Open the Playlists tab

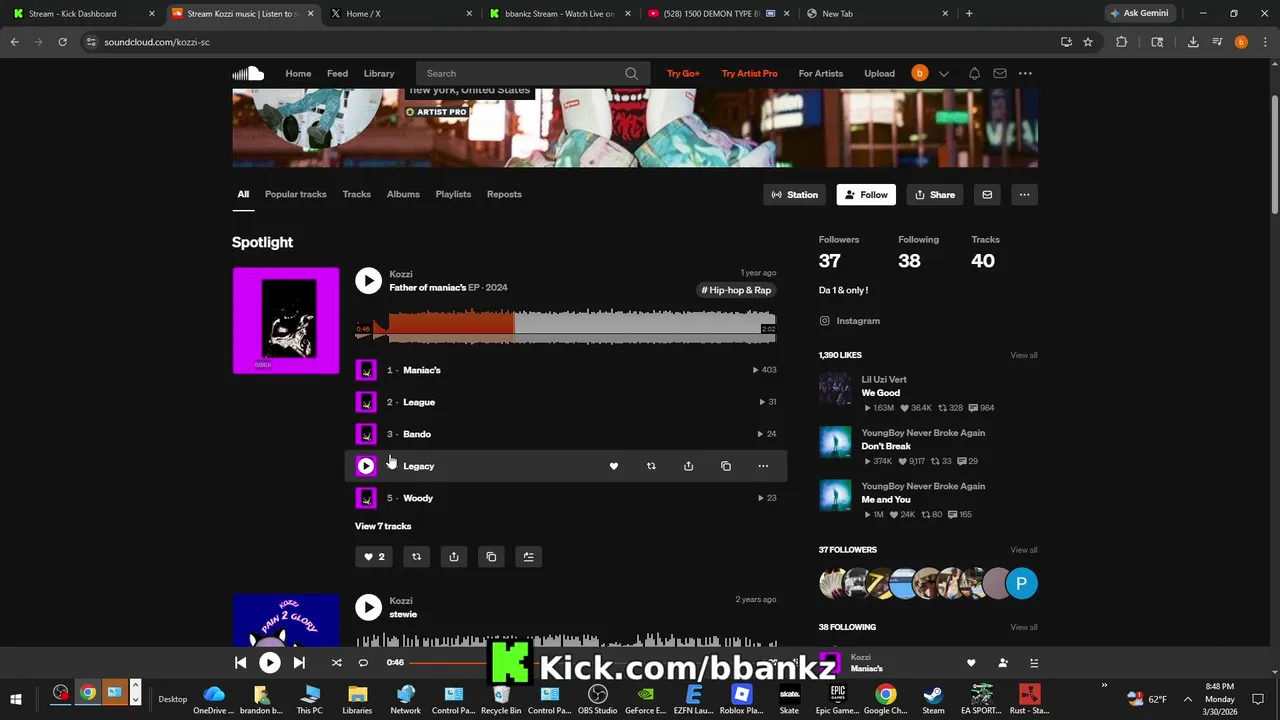[453, 194]
